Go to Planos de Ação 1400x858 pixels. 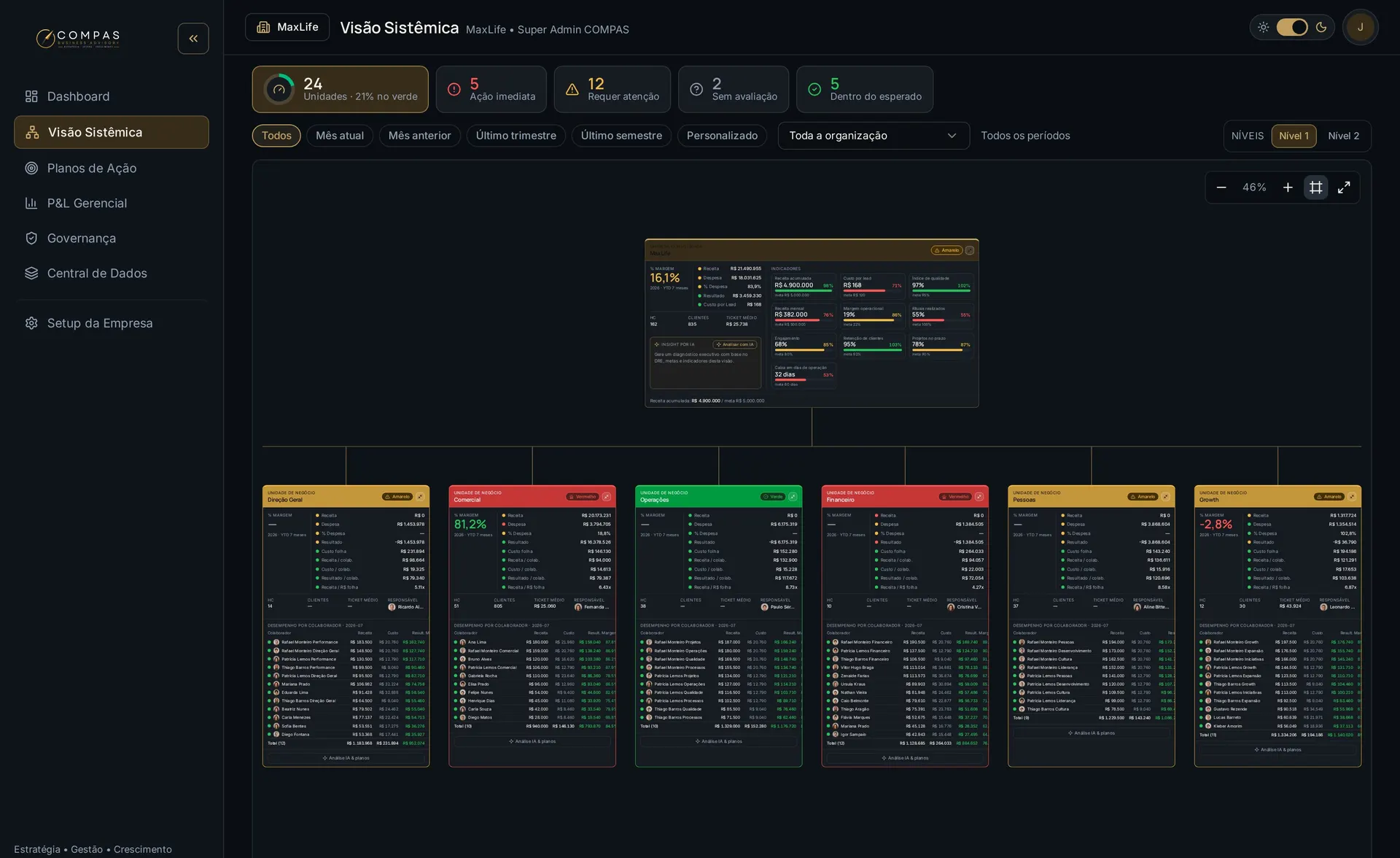112,168
